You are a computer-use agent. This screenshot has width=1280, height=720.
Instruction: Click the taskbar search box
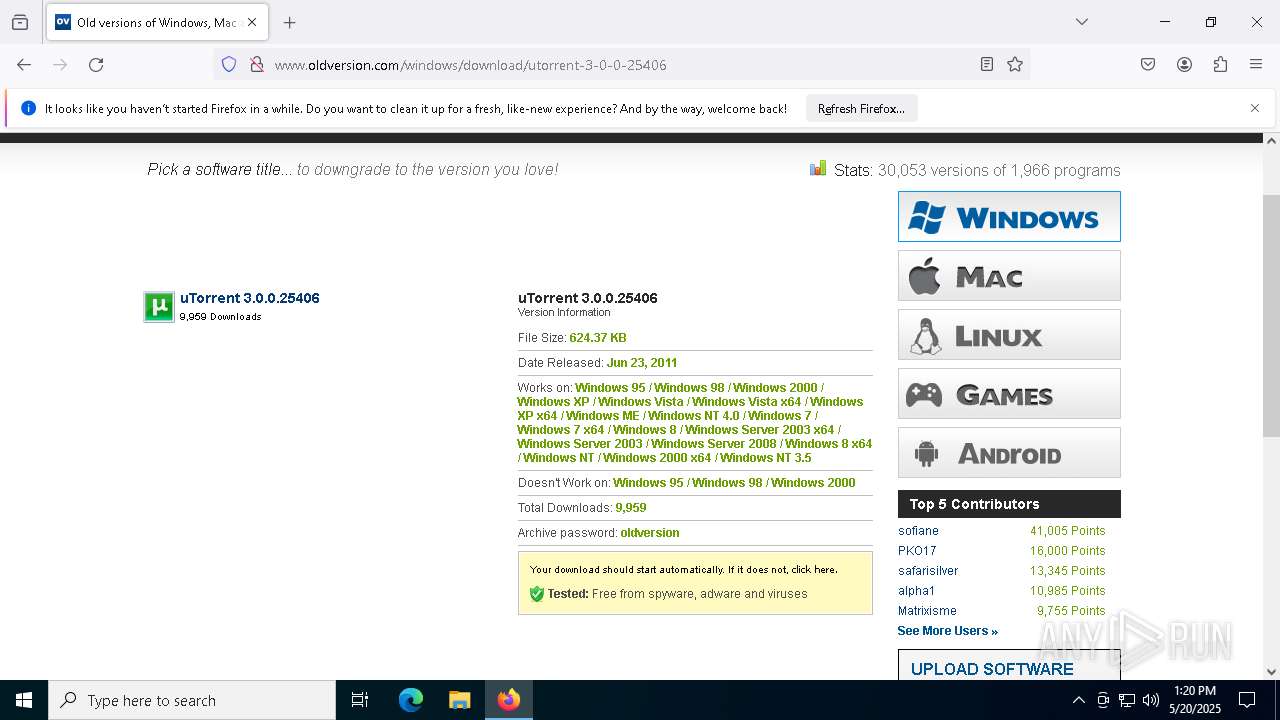192,700
